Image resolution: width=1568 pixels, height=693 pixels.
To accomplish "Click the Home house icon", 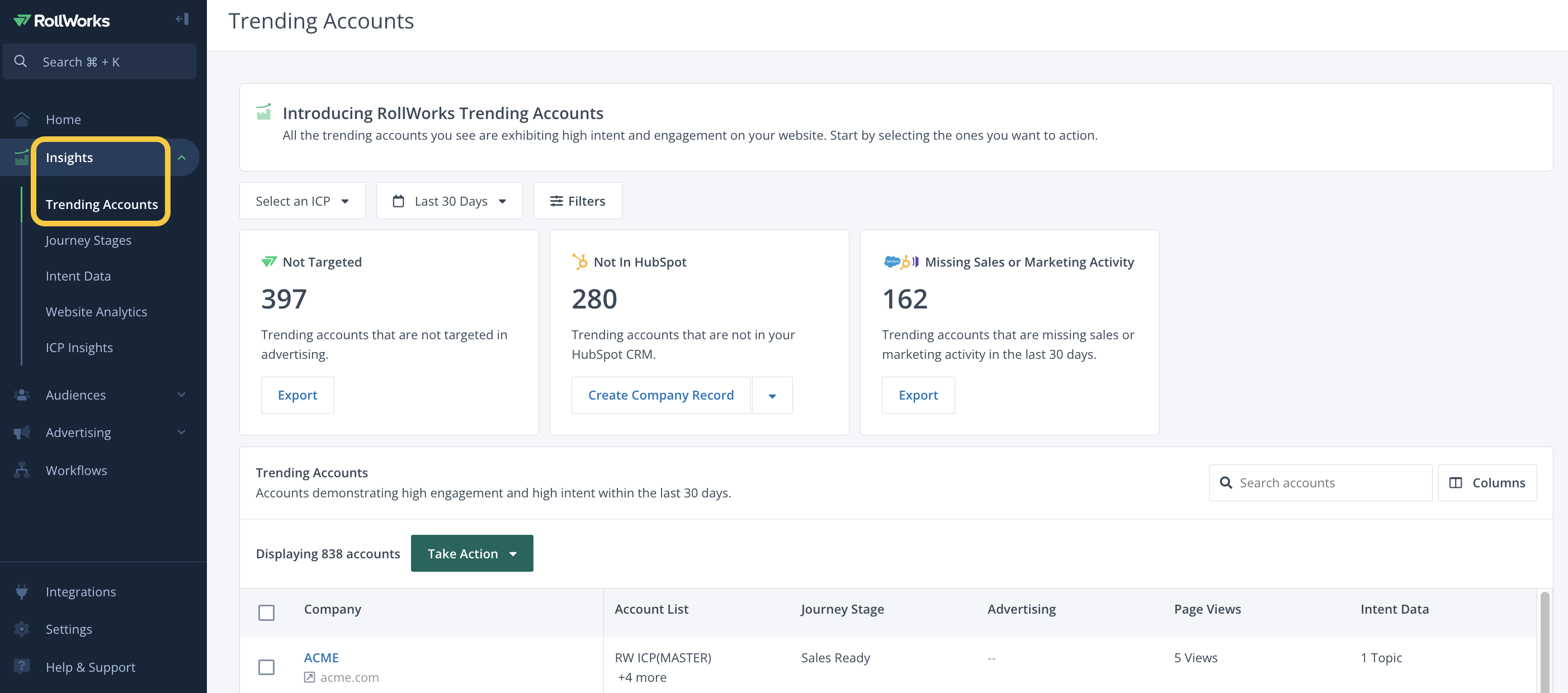I will click(22, 119).
